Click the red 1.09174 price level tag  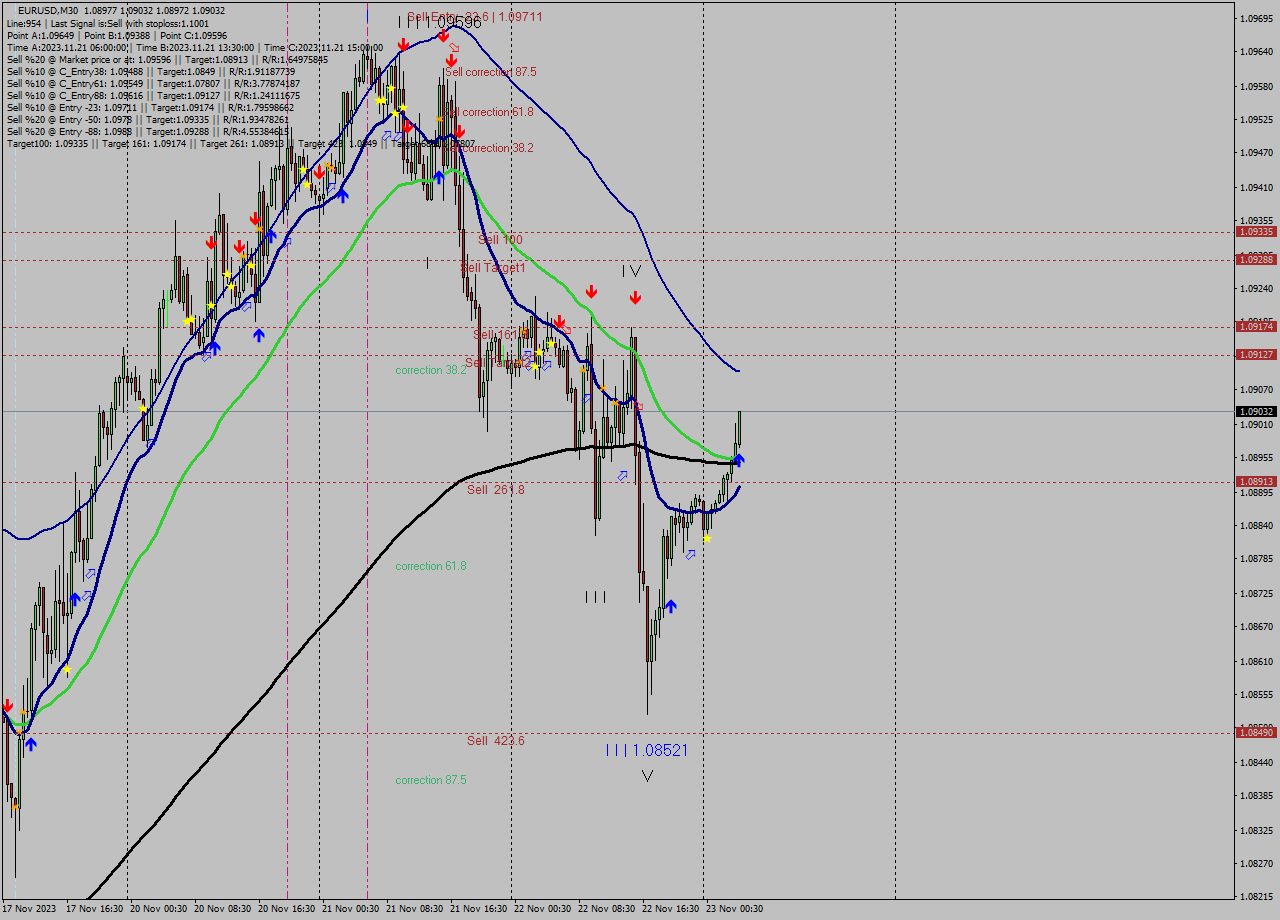pos(1256,327)
